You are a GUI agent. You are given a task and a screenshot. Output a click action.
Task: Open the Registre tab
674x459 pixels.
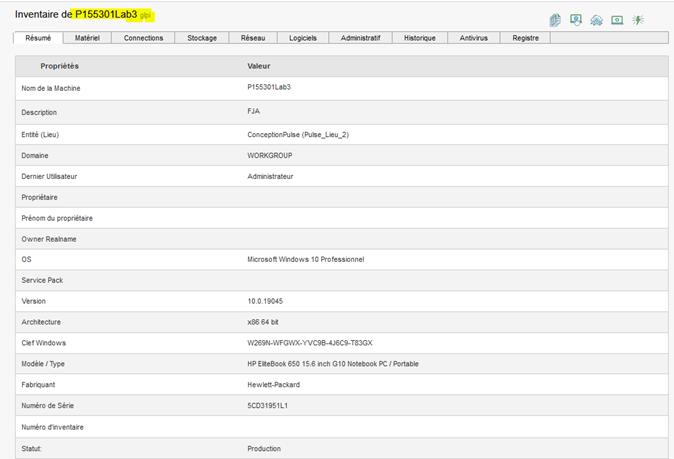pos(525,38)
